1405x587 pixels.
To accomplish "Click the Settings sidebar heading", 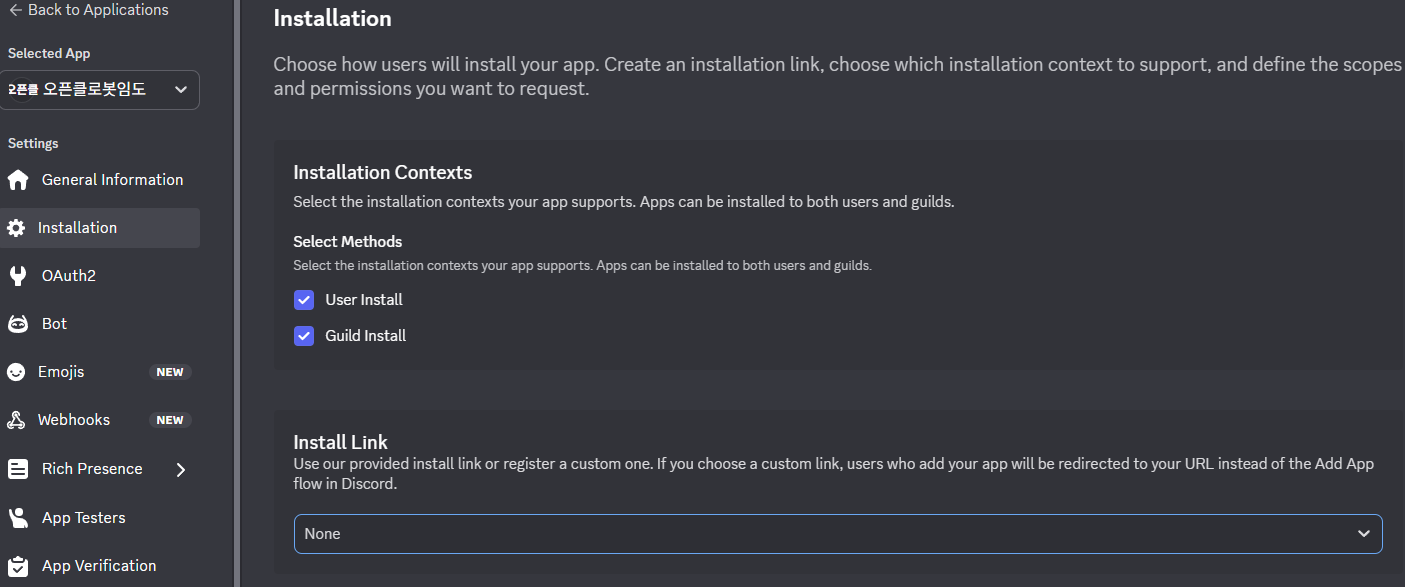I will tap(33, 143).
